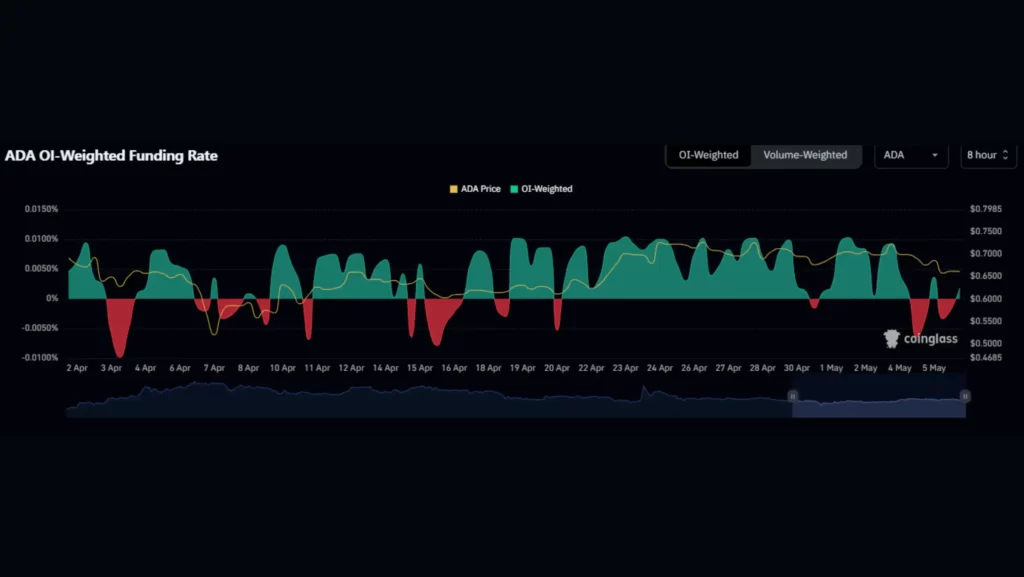This screenshot has height=577, width=1024.
Task: Click the 11 Apr date label
Action: [x=317, y=368]
